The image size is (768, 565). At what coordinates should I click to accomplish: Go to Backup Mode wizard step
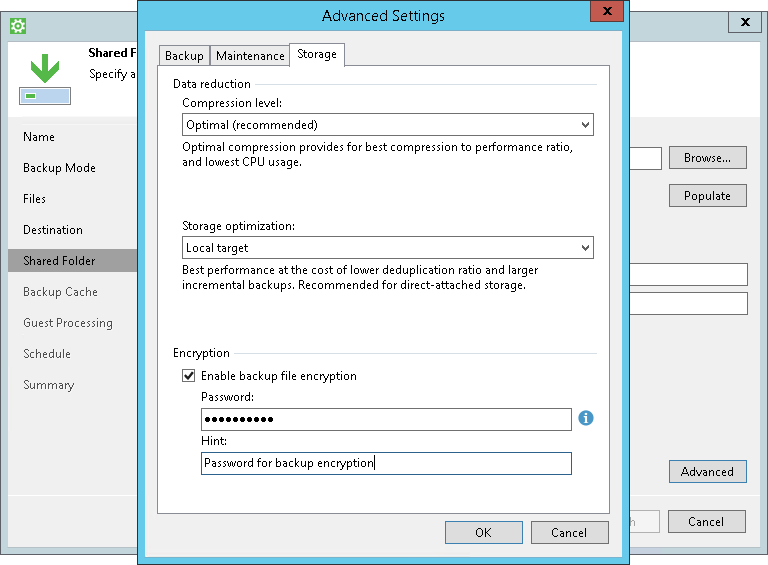point(59,168)
